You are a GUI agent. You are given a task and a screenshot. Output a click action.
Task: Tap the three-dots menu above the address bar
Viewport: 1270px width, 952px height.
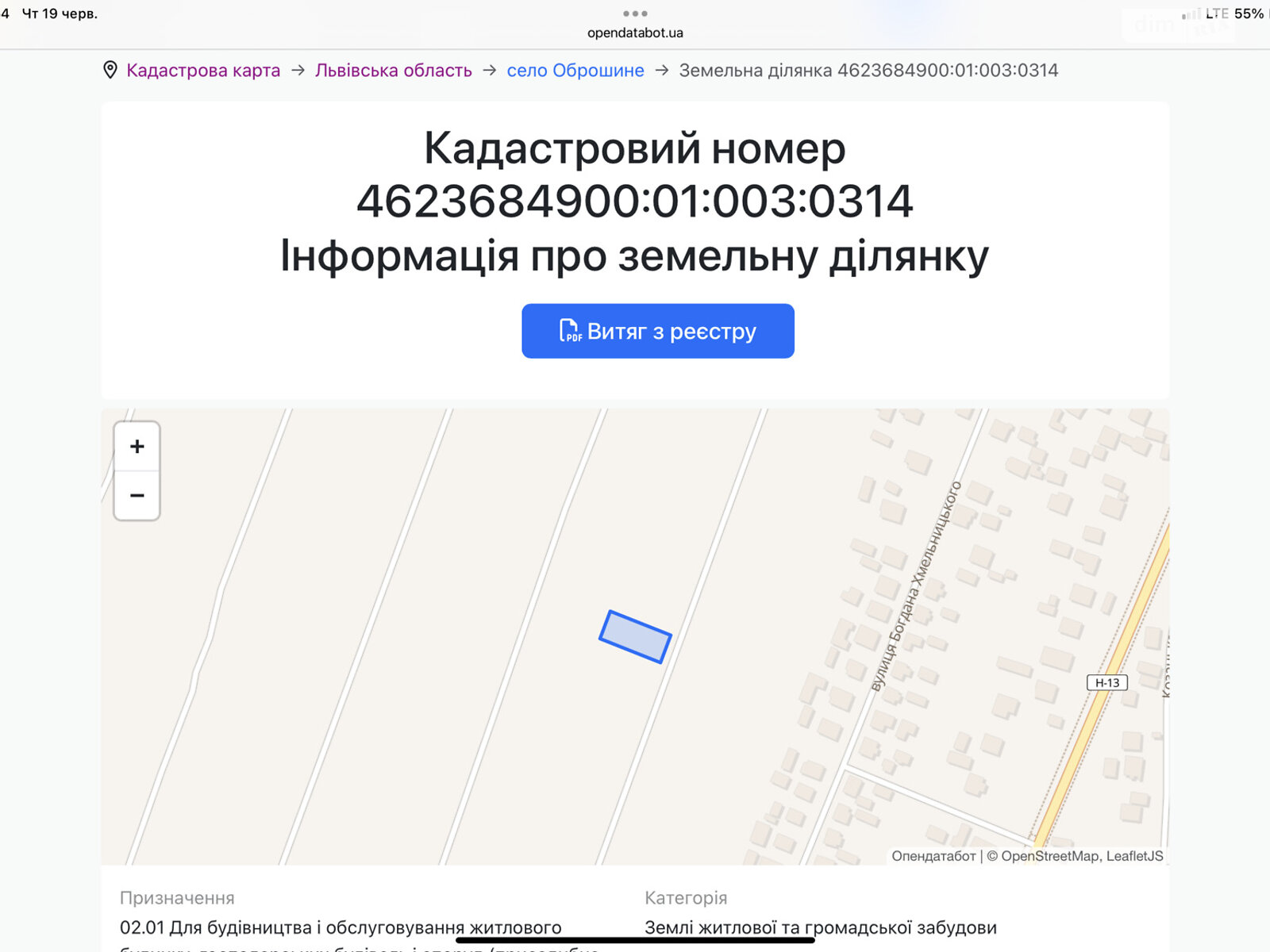[x=635, y=13]
